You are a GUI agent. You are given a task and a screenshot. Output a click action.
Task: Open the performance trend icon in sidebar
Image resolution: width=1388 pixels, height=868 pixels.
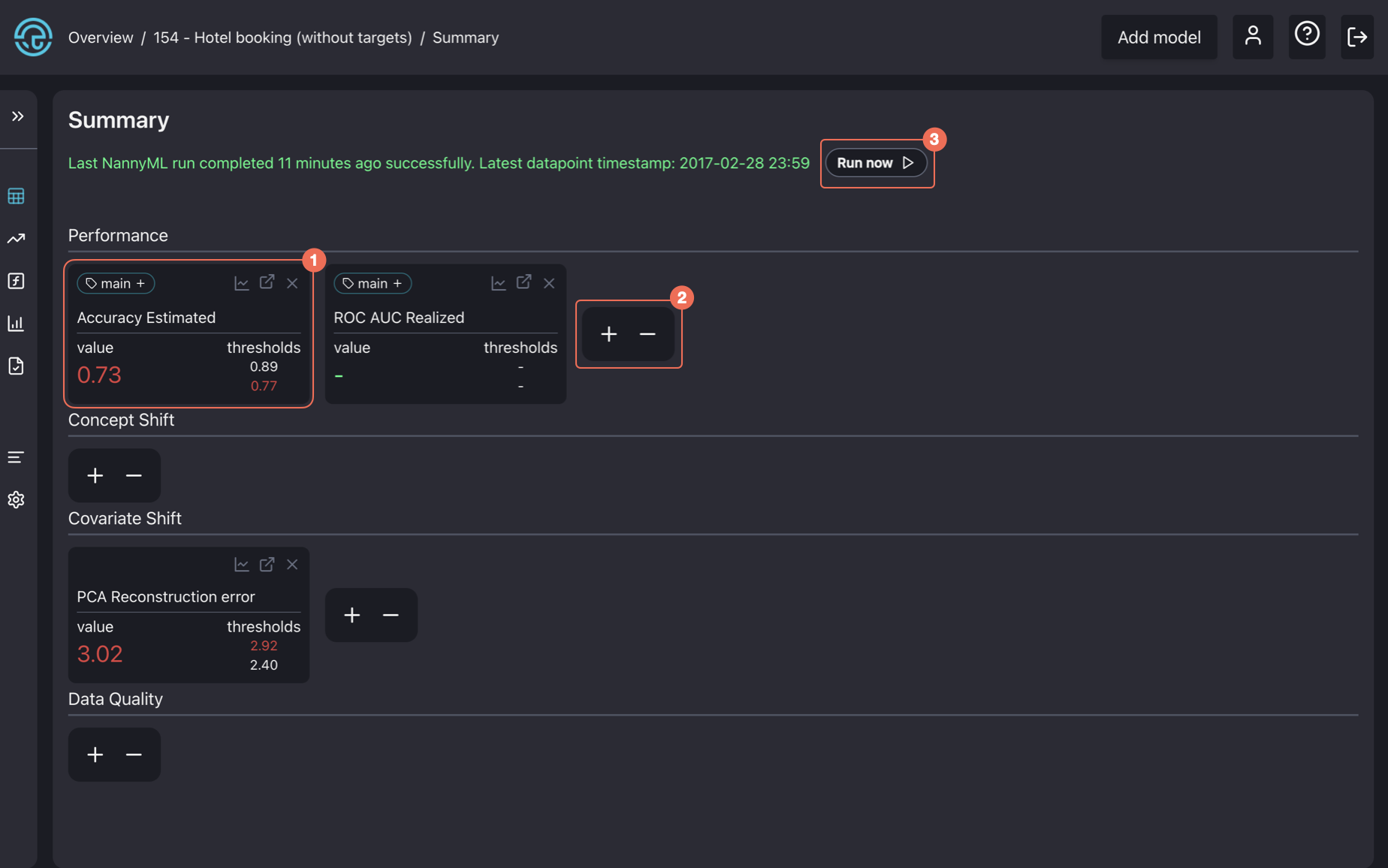(x=16, y=239)
